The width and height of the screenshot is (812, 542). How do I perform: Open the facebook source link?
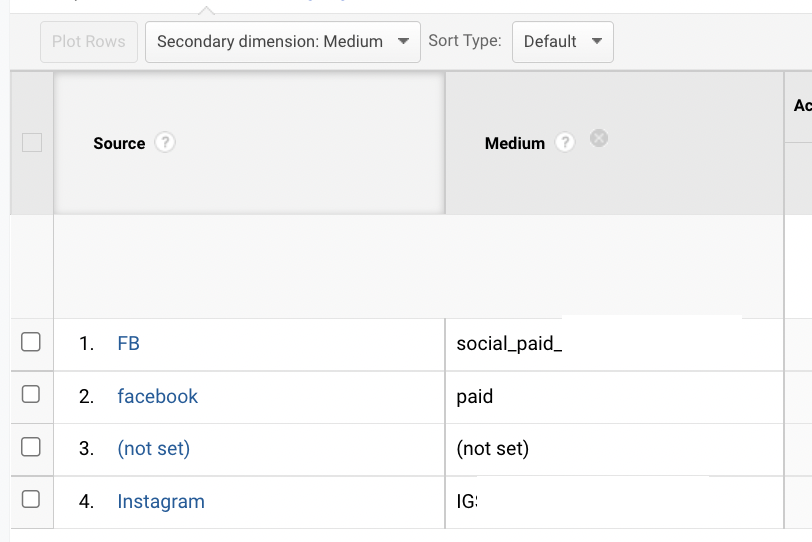click(x=157, y=396)
